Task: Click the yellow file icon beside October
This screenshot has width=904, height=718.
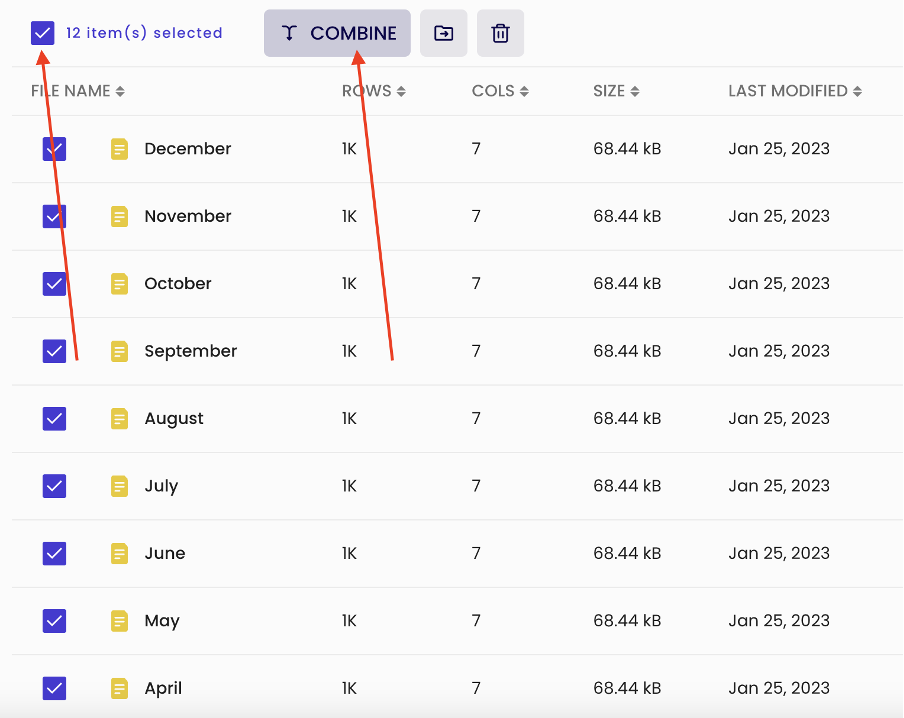Action: [x=119, y=283]
